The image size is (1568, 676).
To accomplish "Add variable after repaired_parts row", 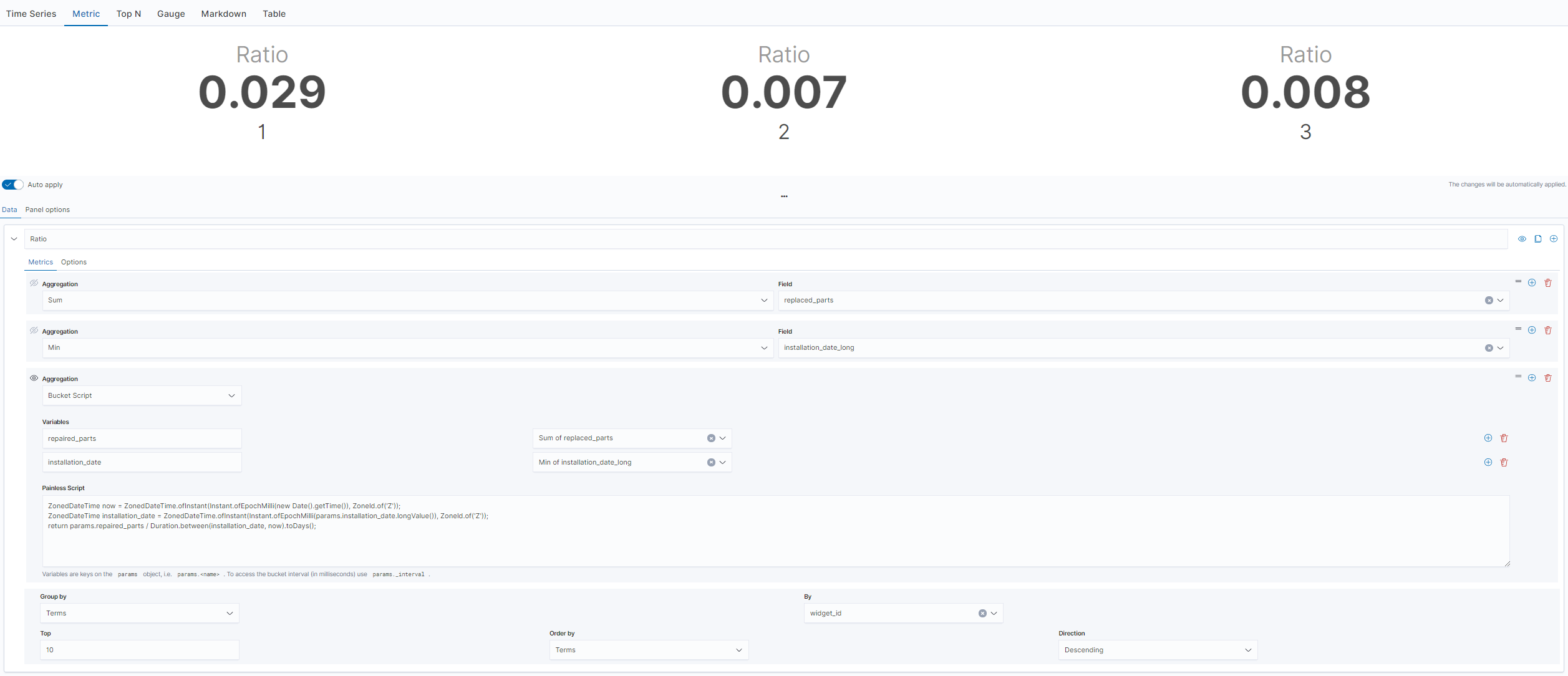I will [x=1488, y=438].
